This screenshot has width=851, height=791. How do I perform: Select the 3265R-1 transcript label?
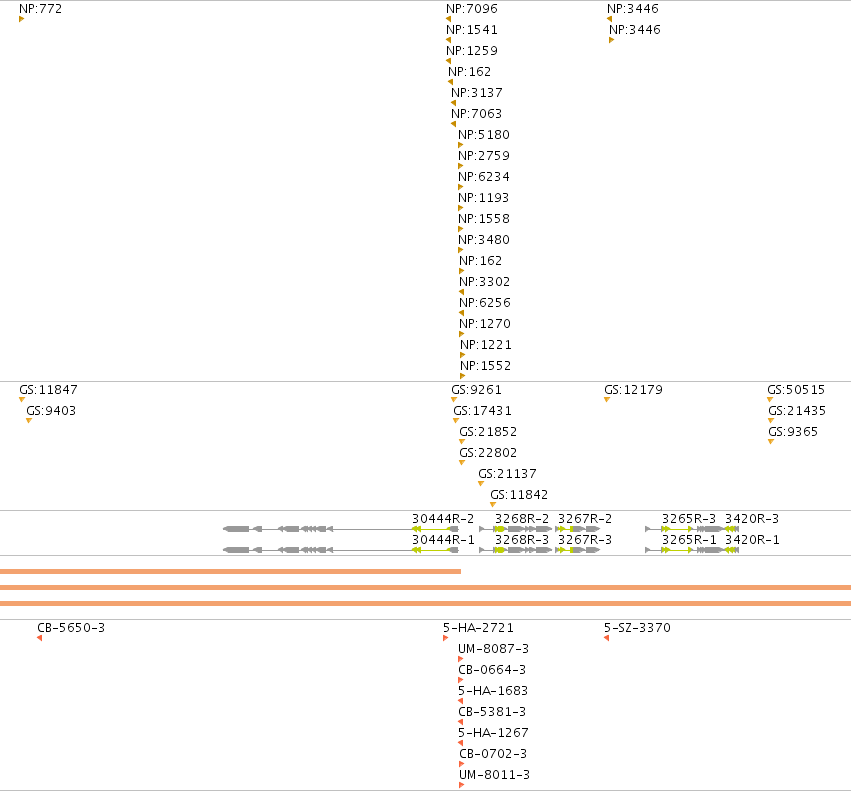point(689,540)
